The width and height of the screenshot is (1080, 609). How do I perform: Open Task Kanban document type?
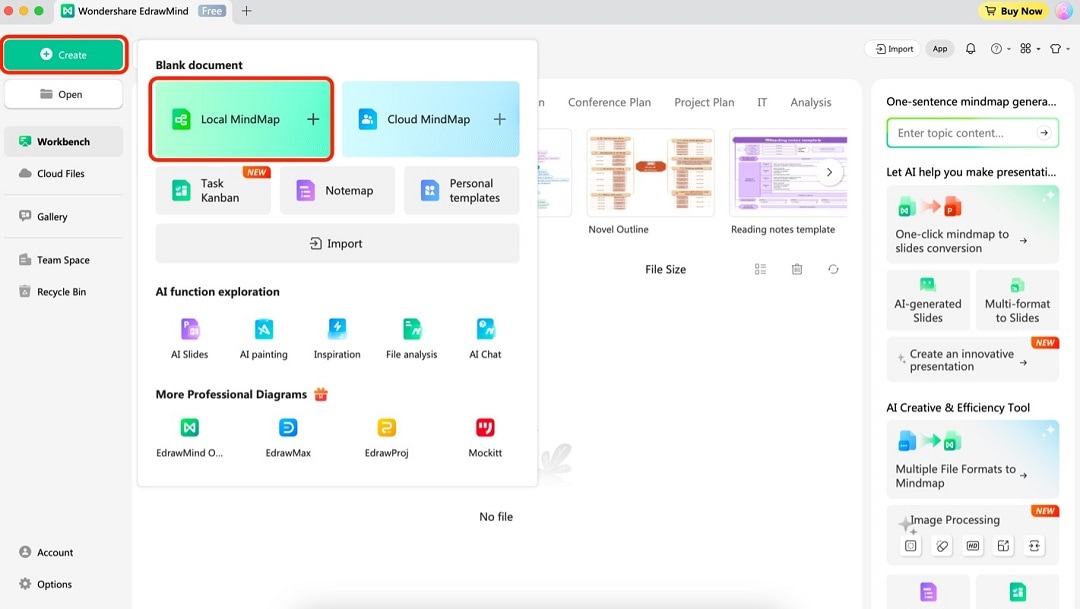coord(213,190)
